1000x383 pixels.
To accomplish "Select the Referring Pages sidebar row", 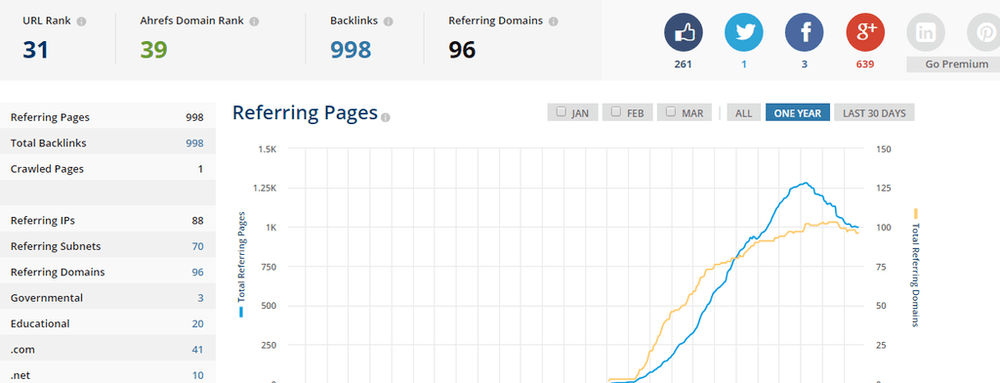I will coord(107,117).
